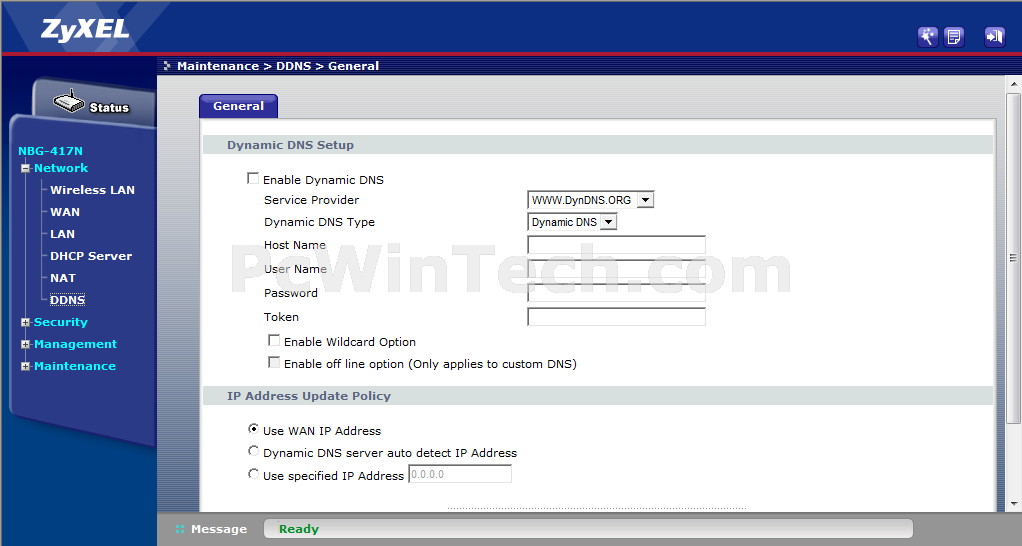
Task: Click the Management link
Action: coord(76,344)
